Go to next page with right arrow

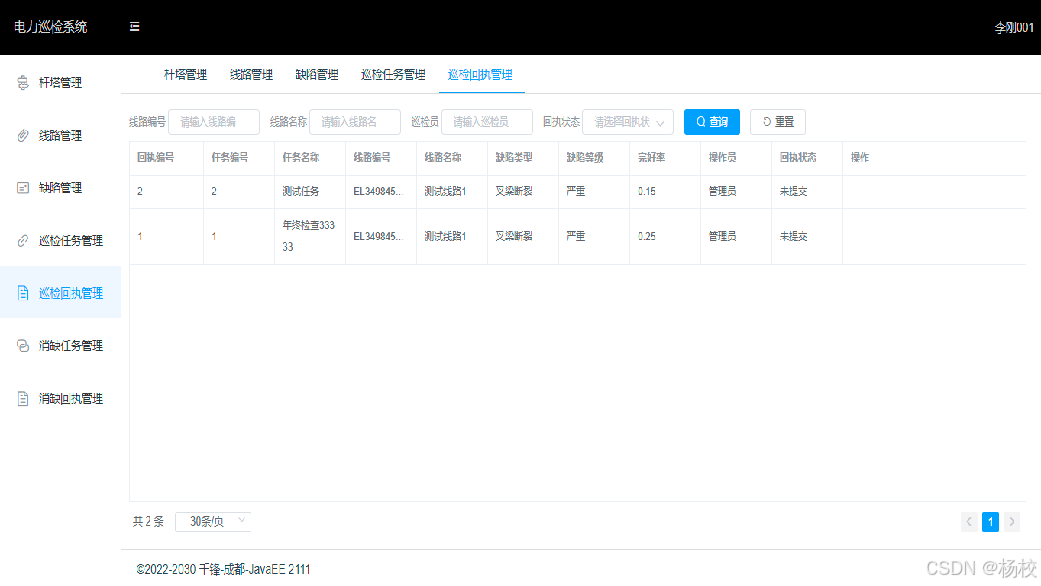tap(1011, 522)
